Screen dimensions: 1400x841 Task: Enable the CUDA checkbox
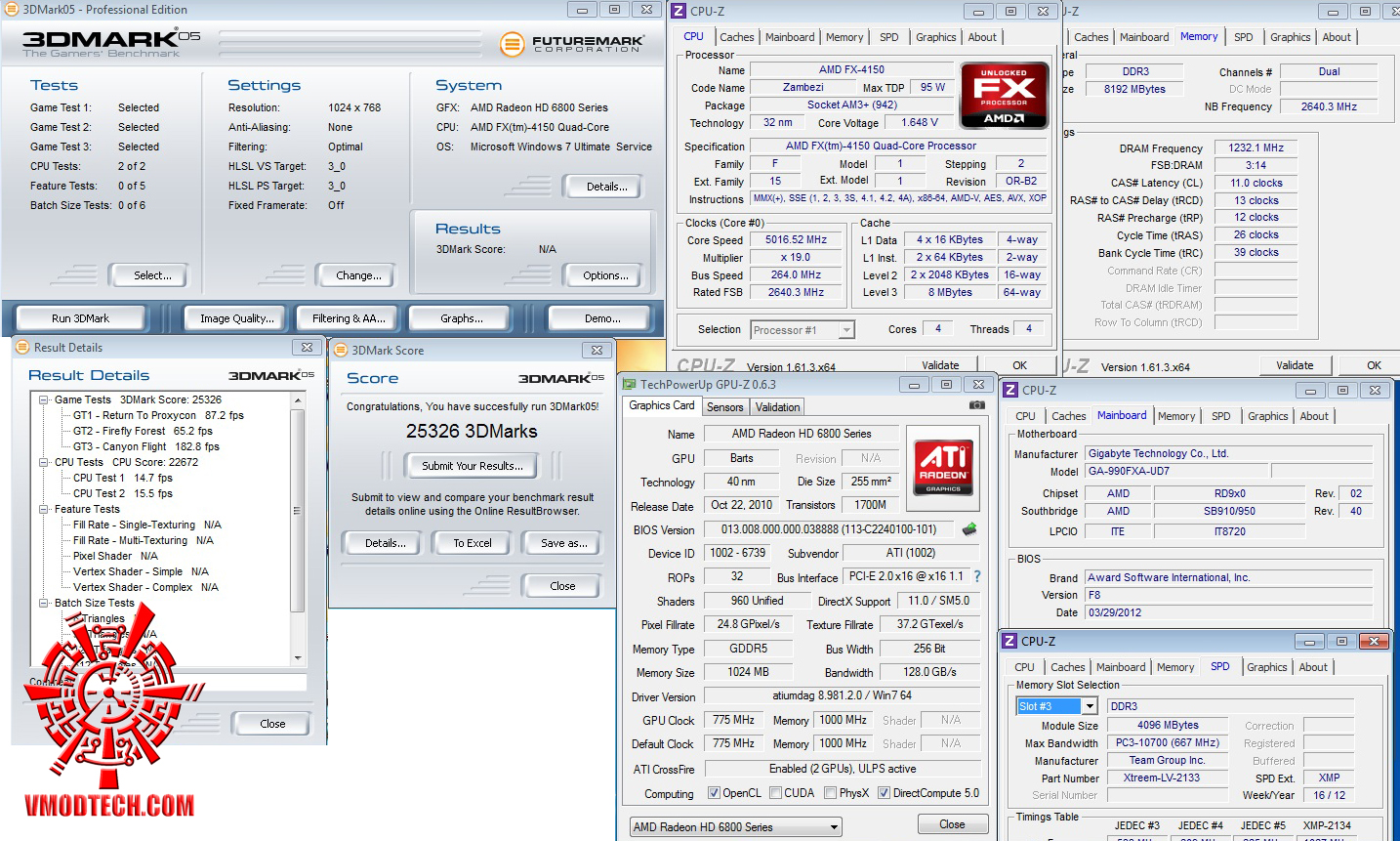pos(775,793)
